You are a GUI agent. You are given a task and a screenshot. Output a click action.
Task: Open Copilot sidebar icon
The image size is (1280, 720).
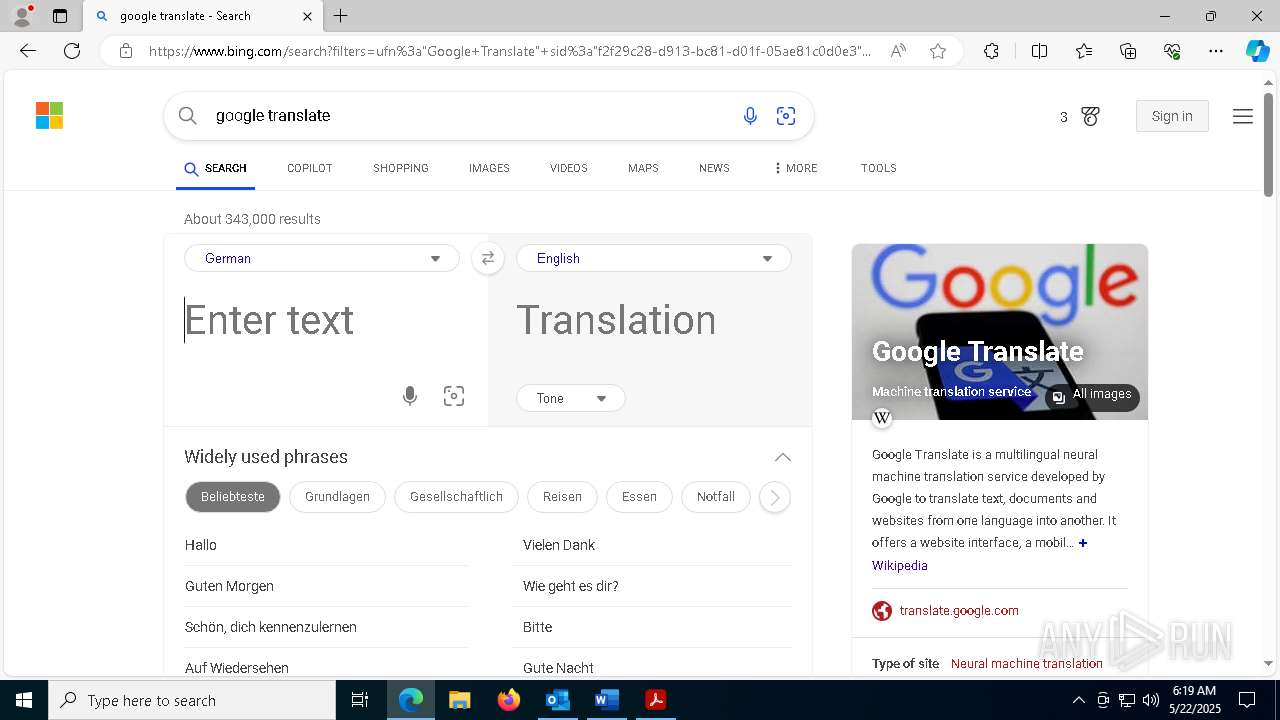(x=1257, y=51)
